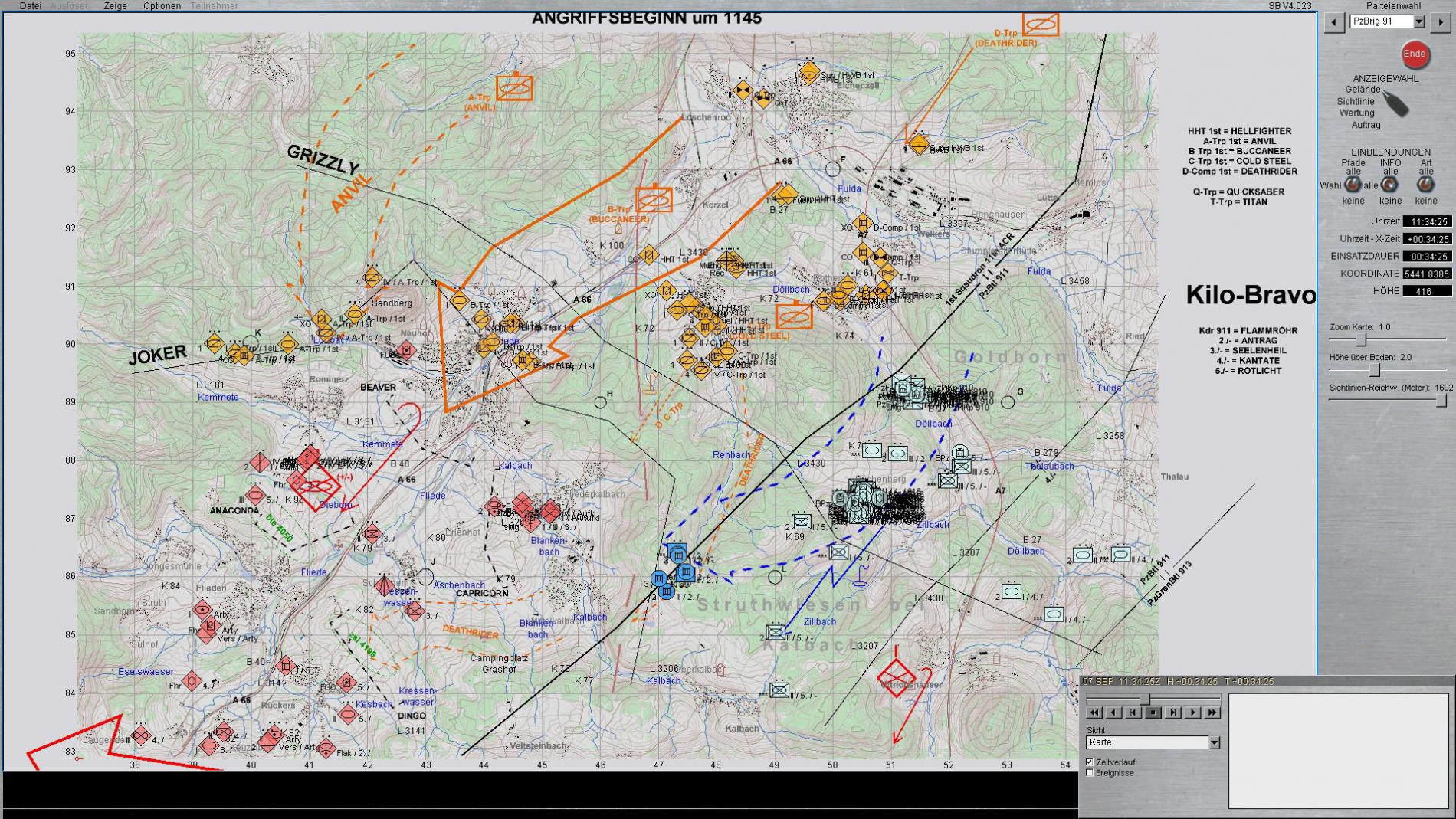Toggle the INFO overlay knob
Viewport: 1456px width, 819px height.
(1389, 185)
